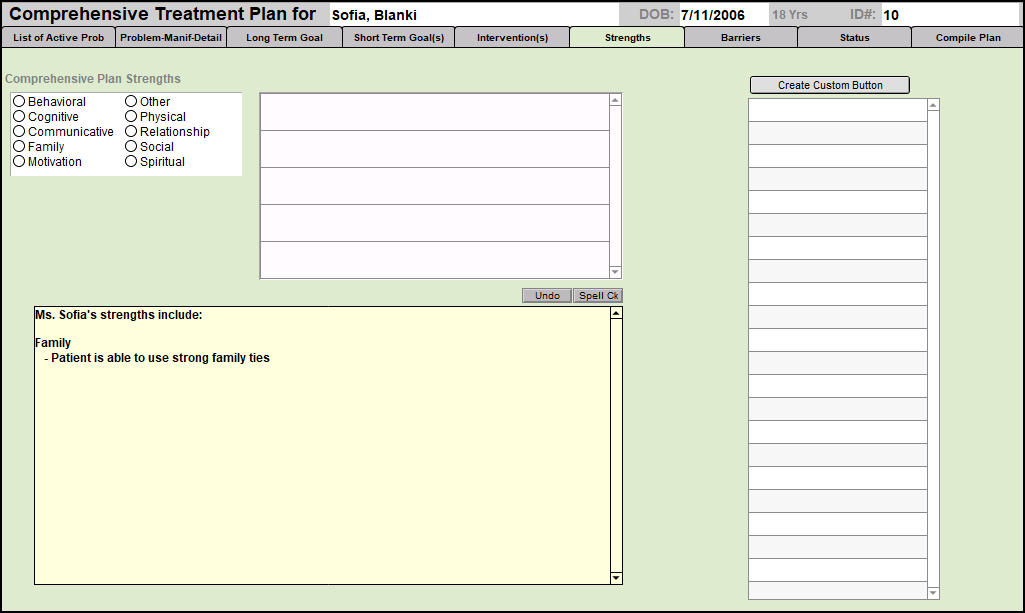Choose the Cognitive radio option
The height and width of the screenshot is (613, 1025).
(x=19, y=117)
